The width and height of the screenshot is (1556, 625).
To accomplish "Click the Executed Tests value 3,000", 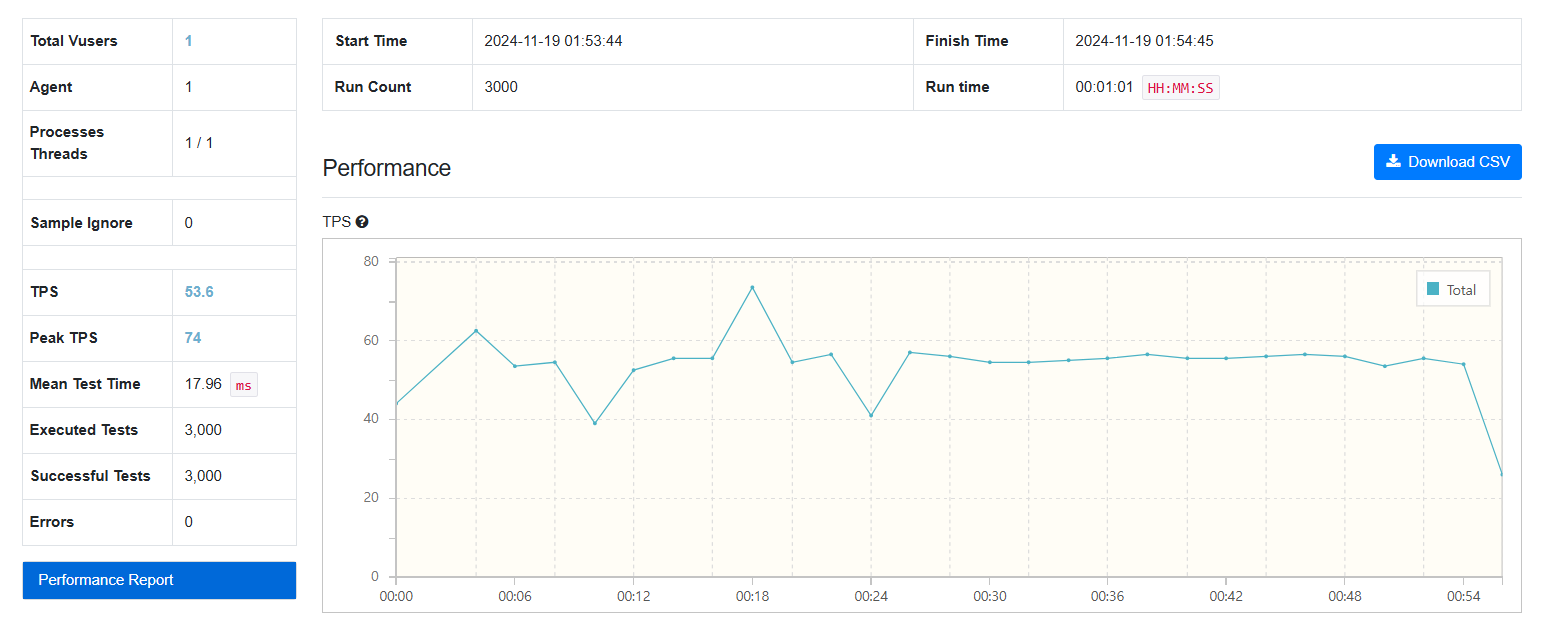I will click(x=203, y=430).
